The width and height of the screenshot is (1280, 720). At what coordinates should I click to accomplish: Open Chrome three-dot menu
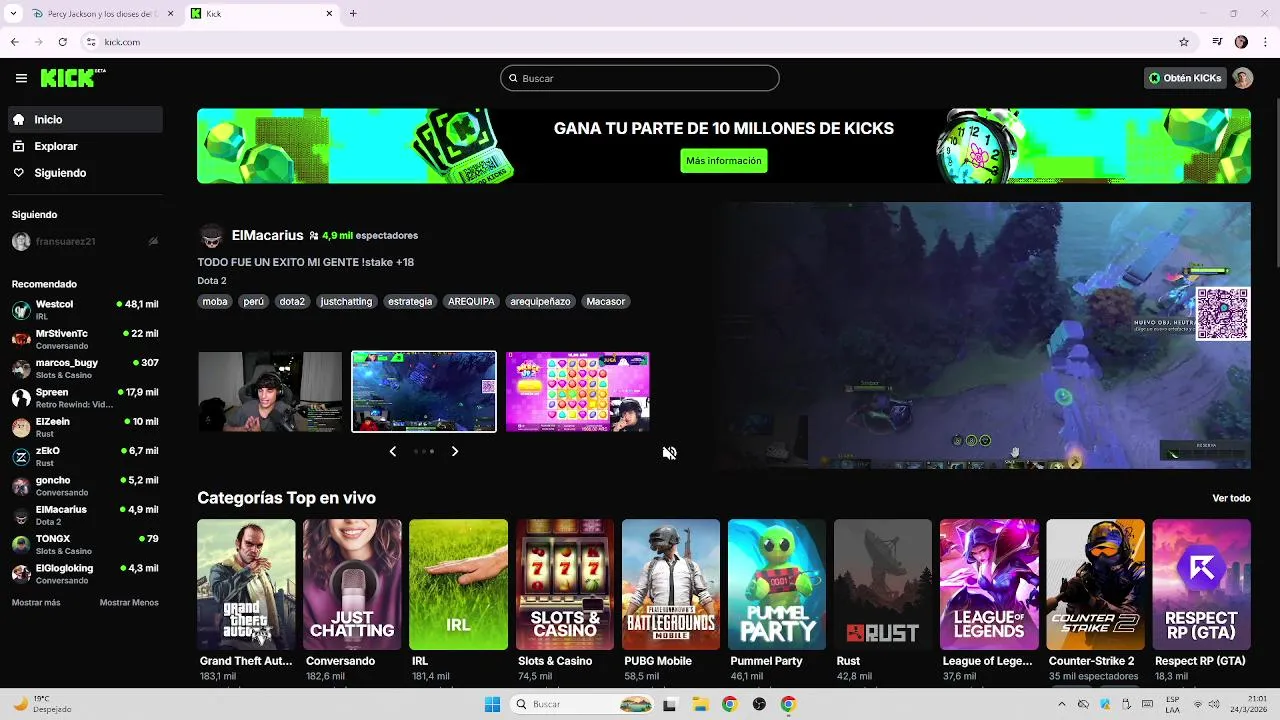[x=1264, y=42]
